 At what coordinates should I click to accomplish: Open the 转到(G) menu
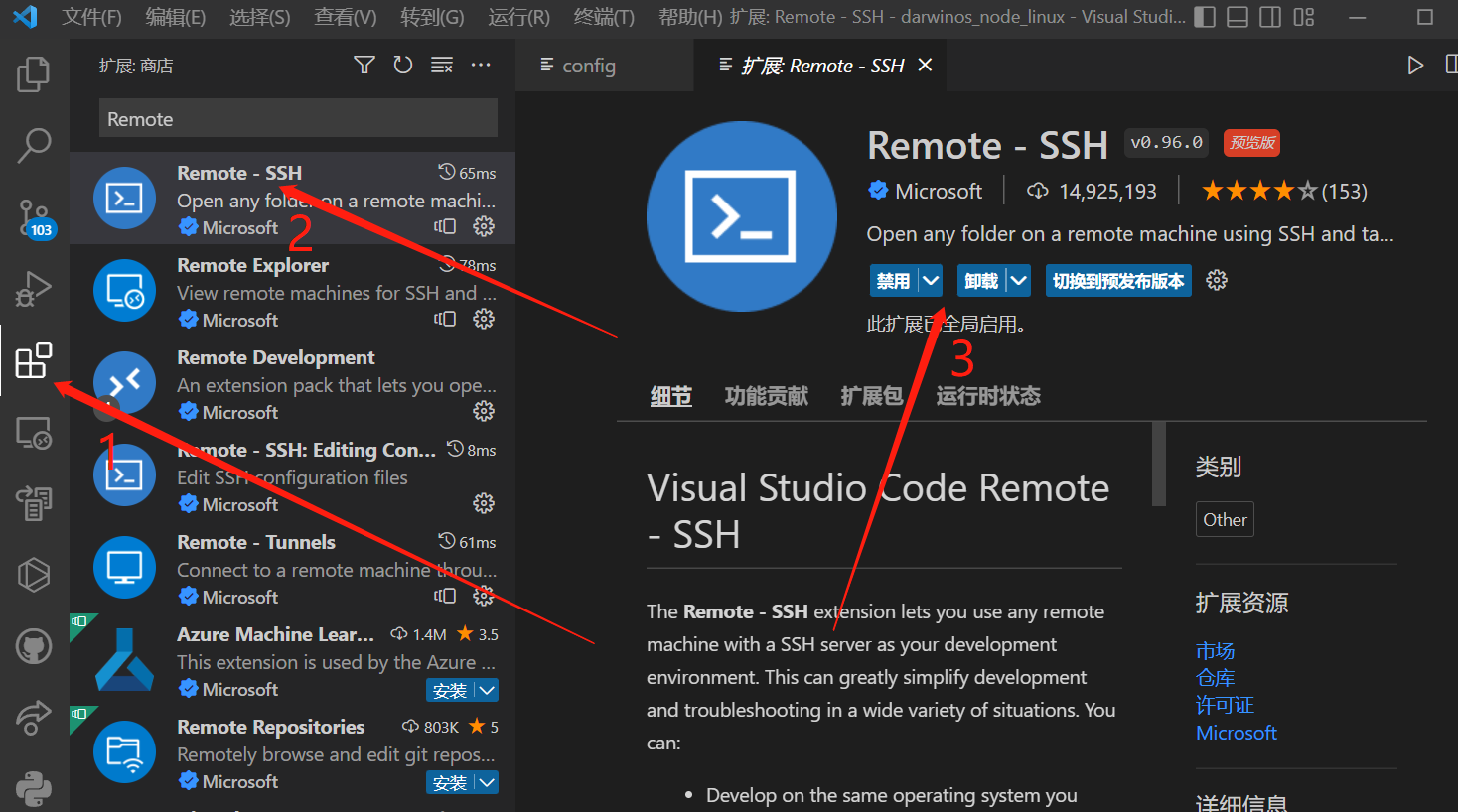[x=432, y=17]
